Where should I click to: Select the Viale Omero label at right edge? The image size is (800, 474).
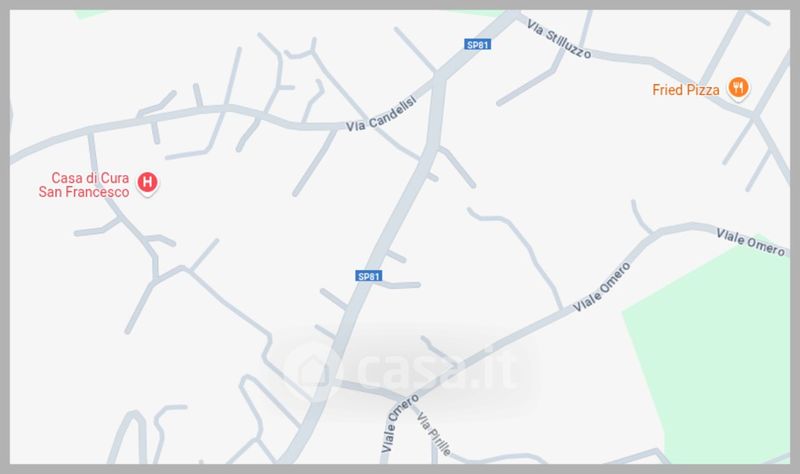click(x=750, y=242)
